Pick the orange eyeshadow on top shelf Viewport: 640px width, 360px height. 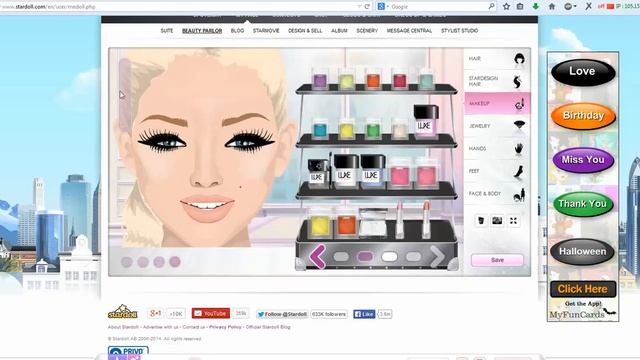(x=373, y=79)
